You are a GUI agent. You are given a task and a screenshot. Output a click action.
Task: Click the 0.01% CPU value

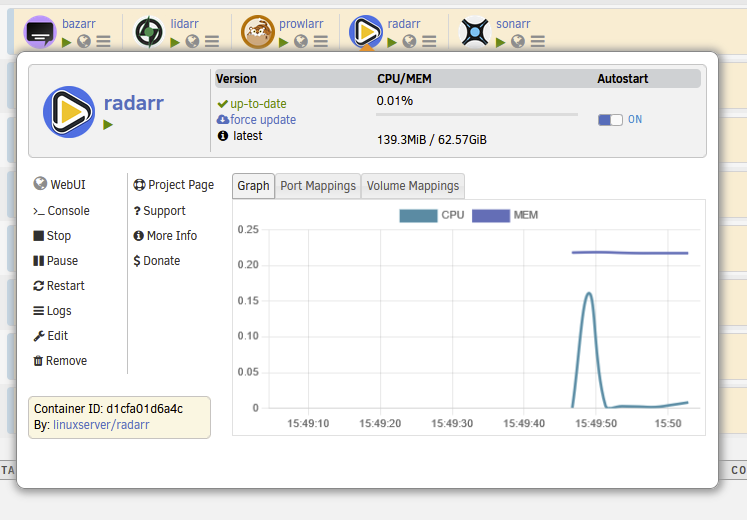[x=394, y=101]
